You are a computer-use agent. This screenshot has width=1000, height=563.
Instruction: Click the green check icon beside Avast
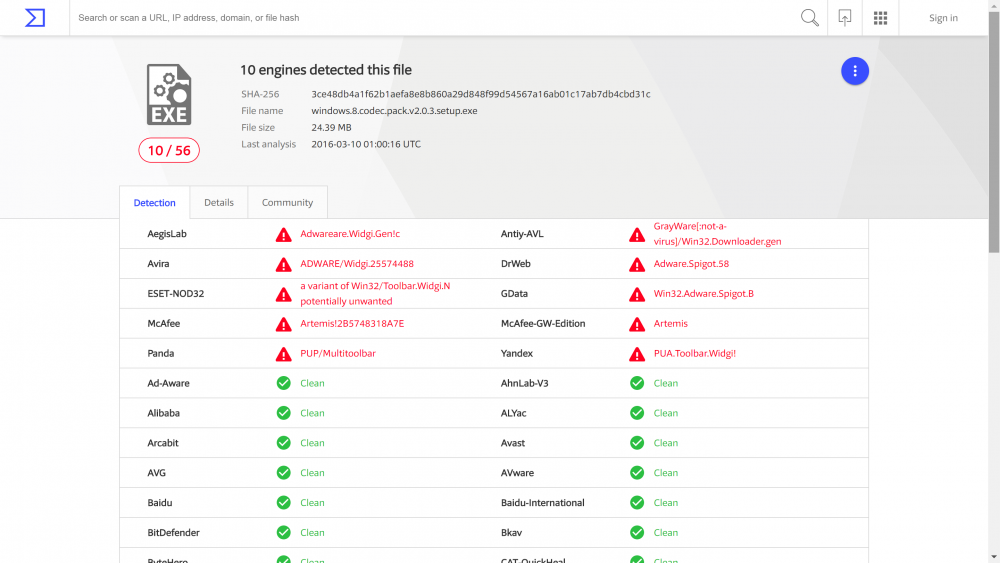point(637,443)
